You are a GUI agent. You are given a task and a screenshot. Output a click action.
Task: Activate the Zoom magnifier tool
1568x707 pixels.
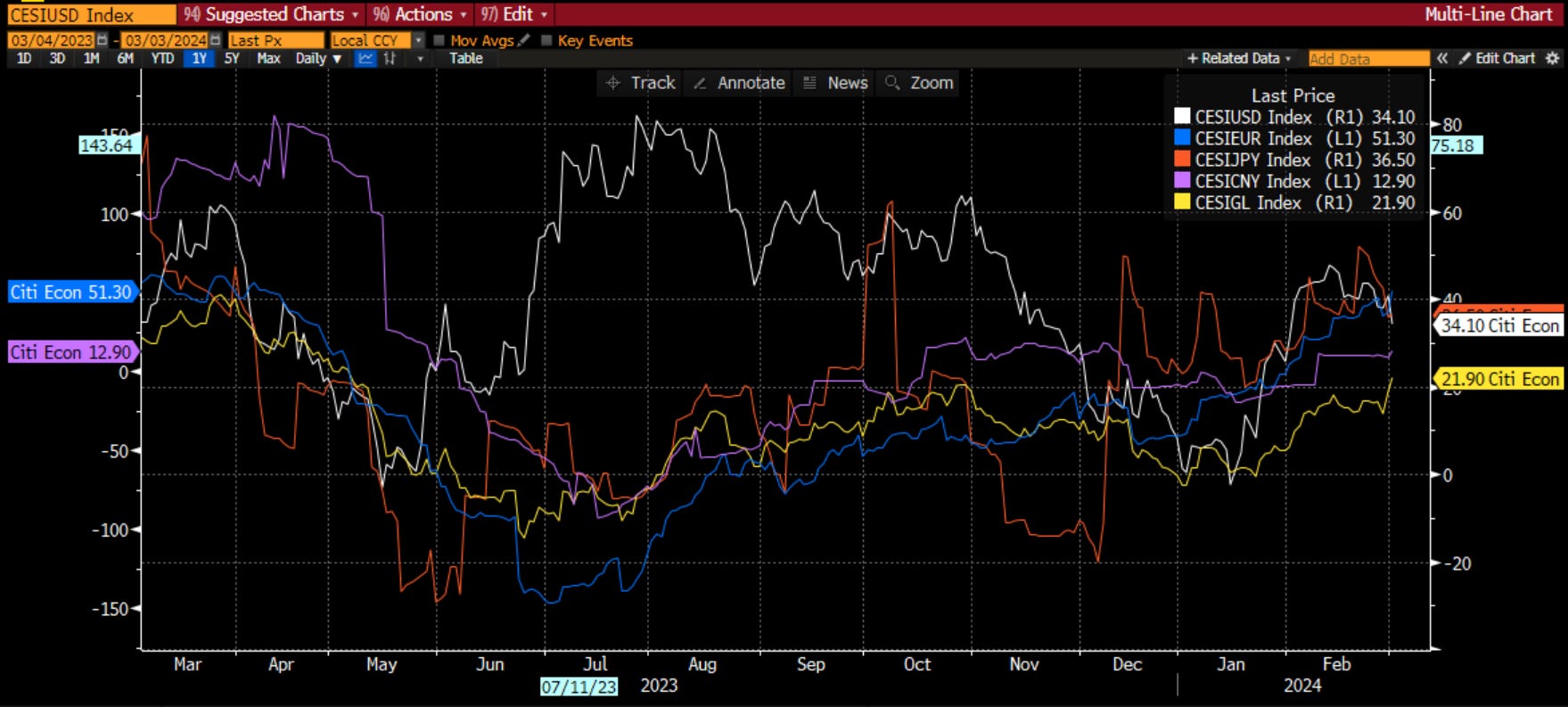tap(919, 83)
